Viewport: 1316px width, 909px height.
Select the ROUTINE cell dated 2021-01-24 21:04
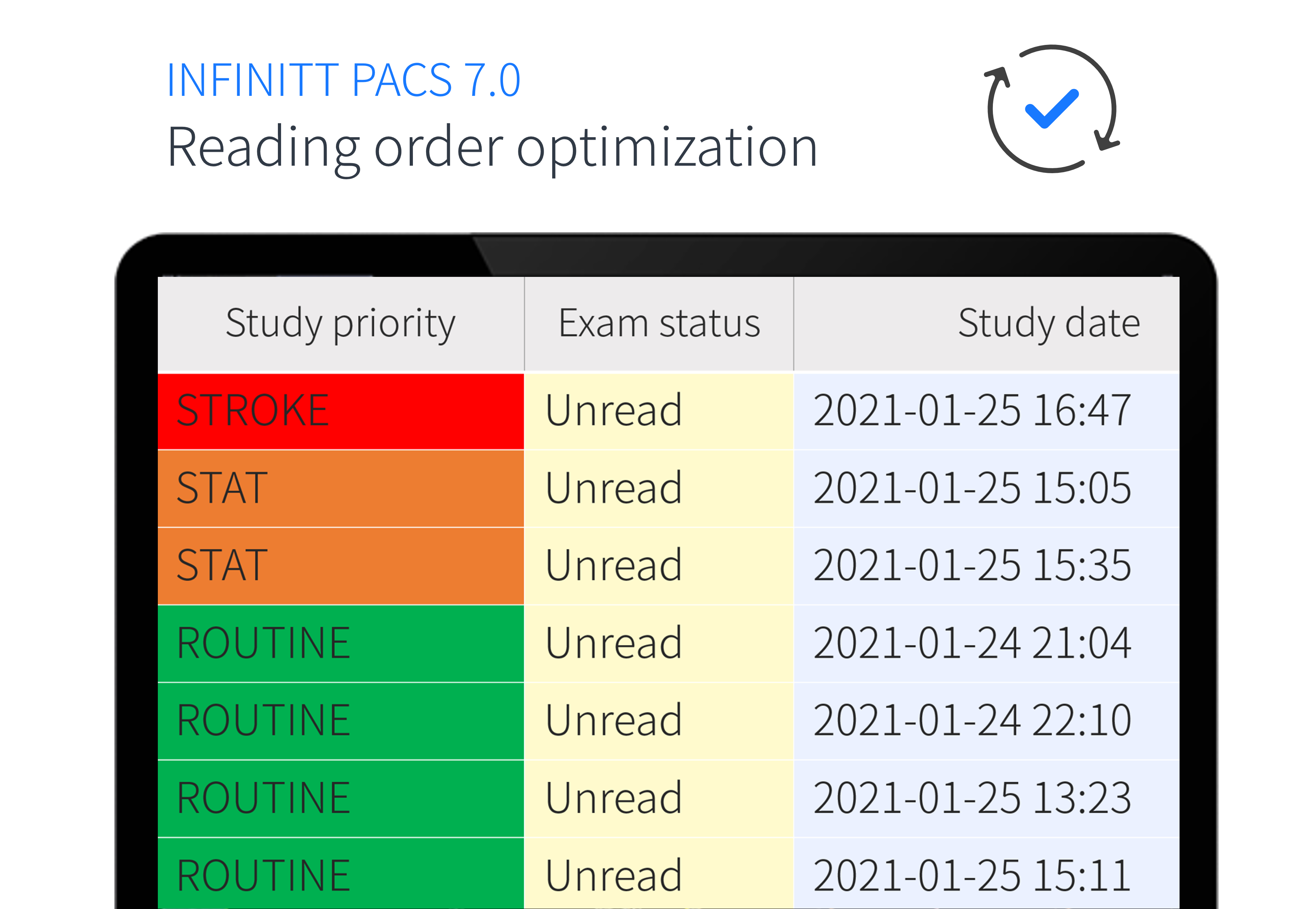pyautogui.click(x=341, y=644)
